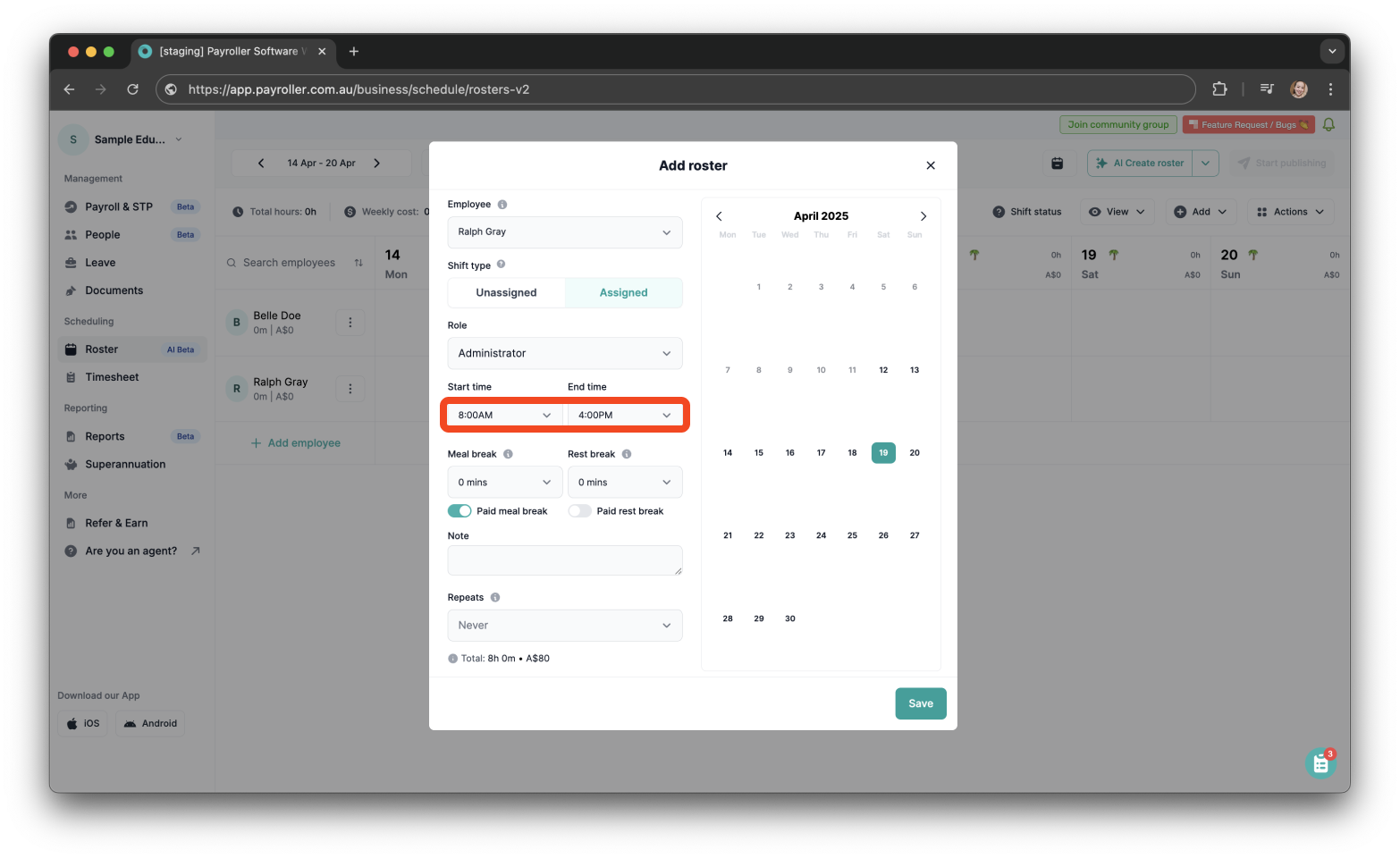Click inside the Note input field

point(564,560)
